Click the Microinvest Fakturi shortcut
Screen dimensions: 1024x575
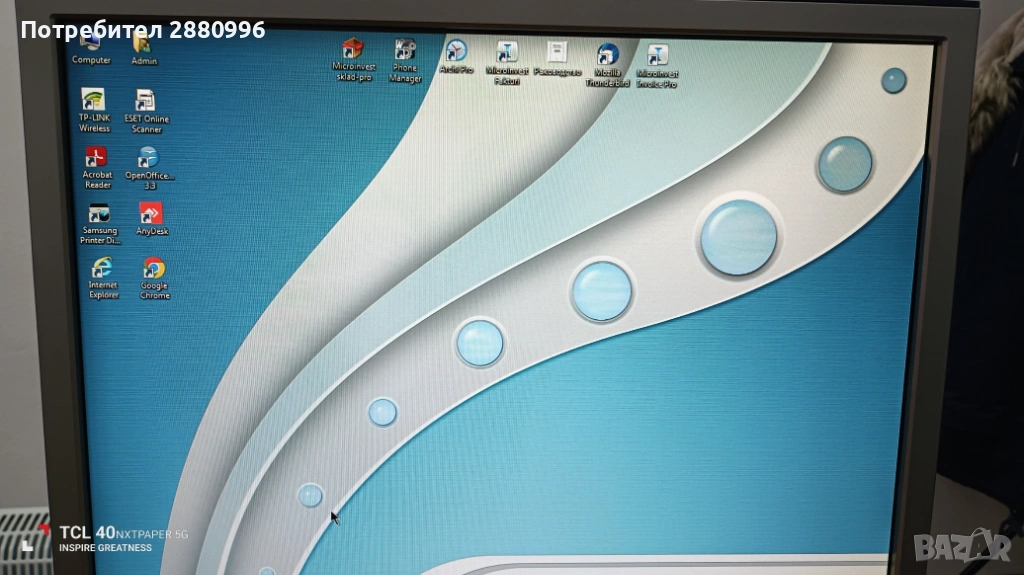[507, 52]
